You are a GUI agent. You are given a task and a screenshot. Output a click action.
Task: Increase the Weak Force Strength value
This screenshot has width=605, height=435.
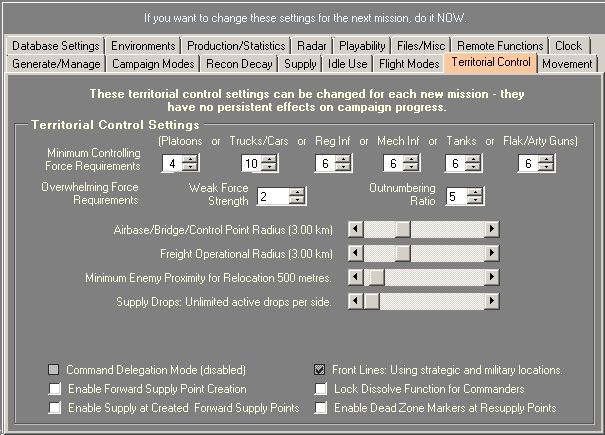[296, 192]
